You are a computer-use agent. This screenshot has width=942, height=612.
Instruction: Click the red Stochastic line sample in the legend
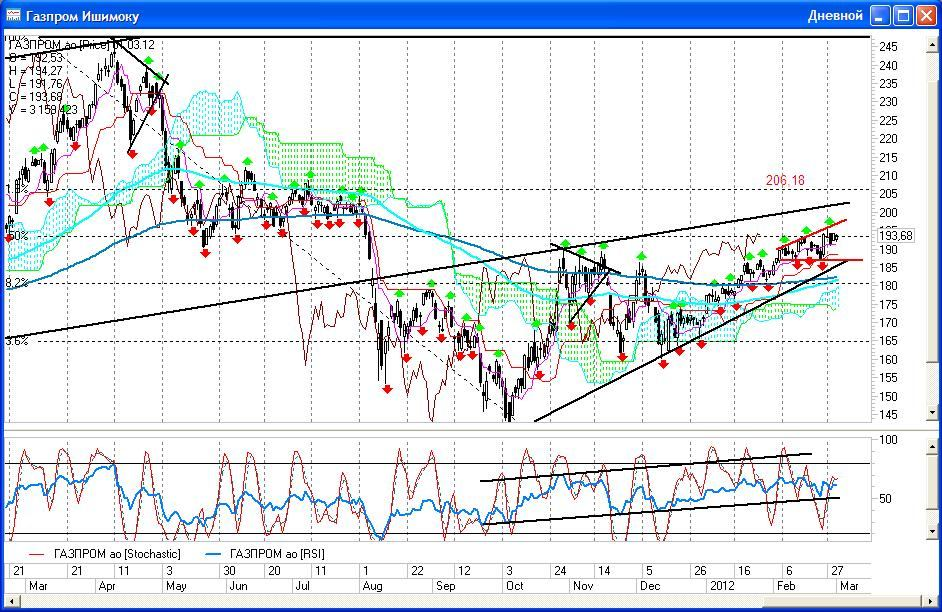pos(37,554)
